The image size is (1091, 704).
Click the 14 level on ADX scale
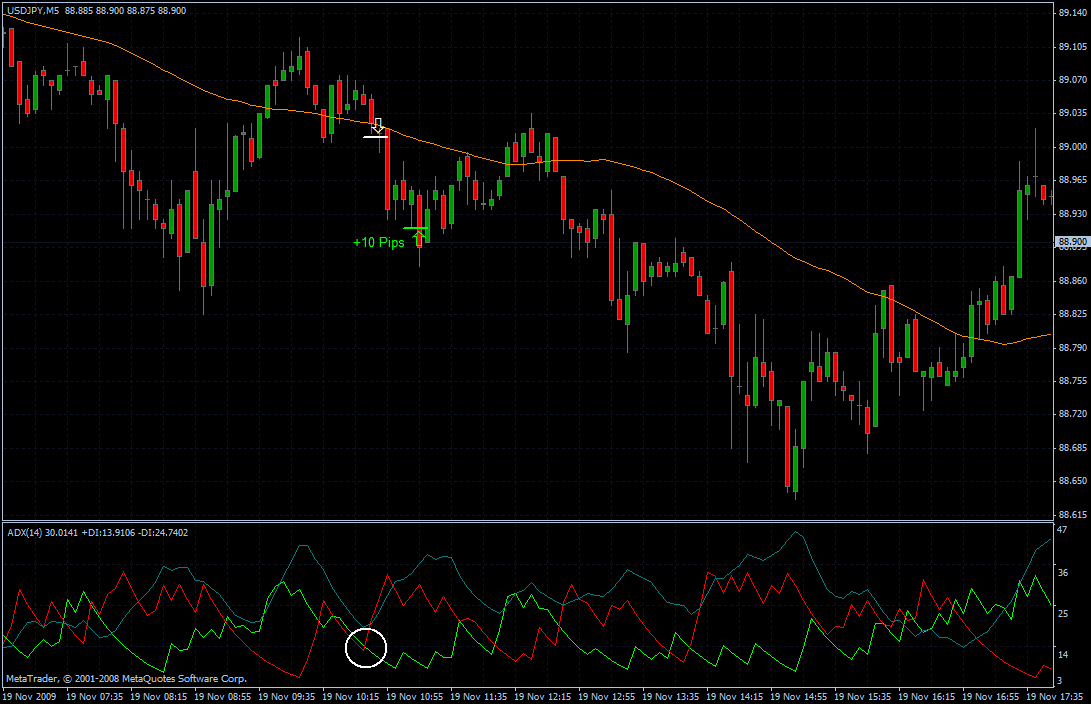point(1062,655)
